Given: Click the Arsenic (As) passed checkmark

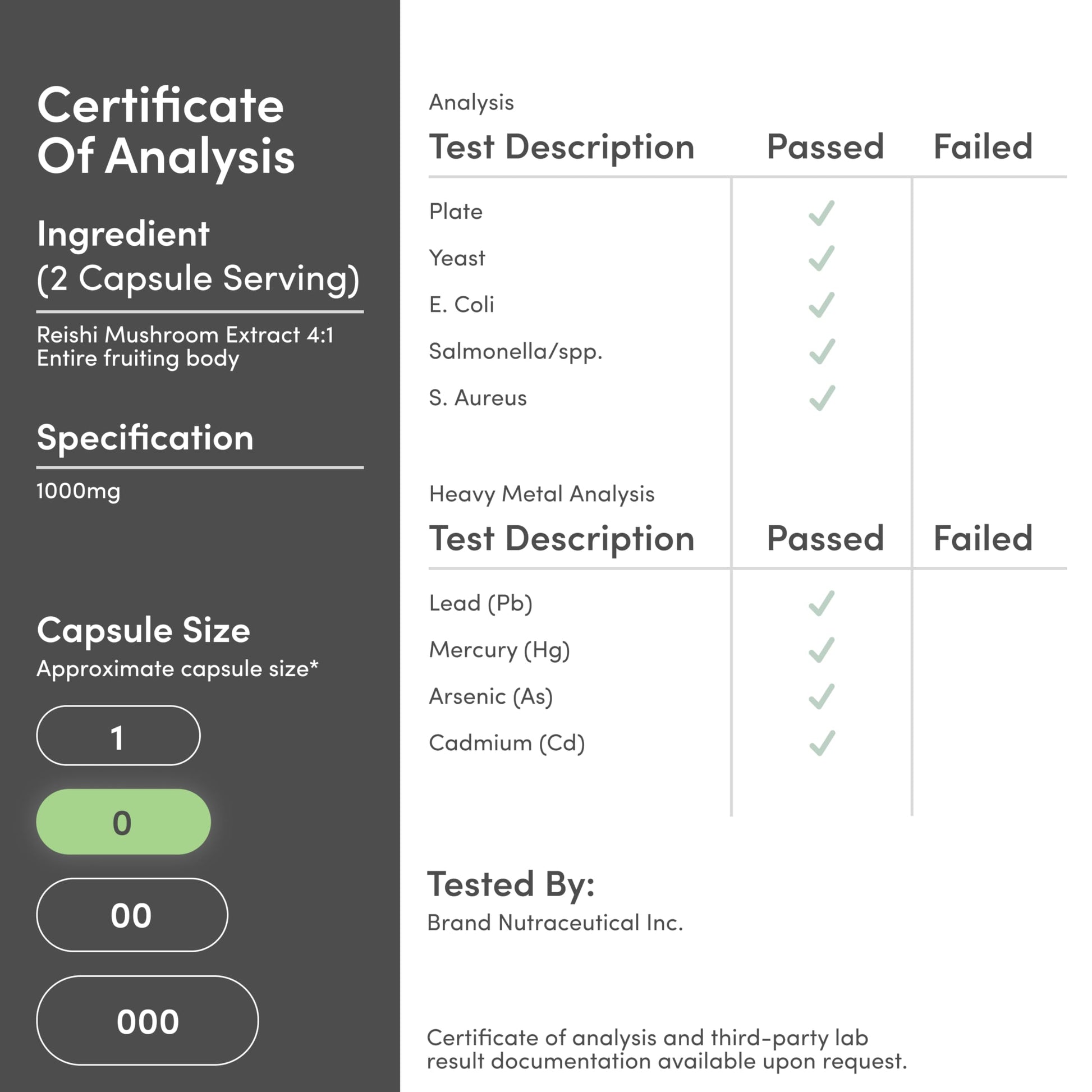Looking at the screenshot, I should (822, 696).
